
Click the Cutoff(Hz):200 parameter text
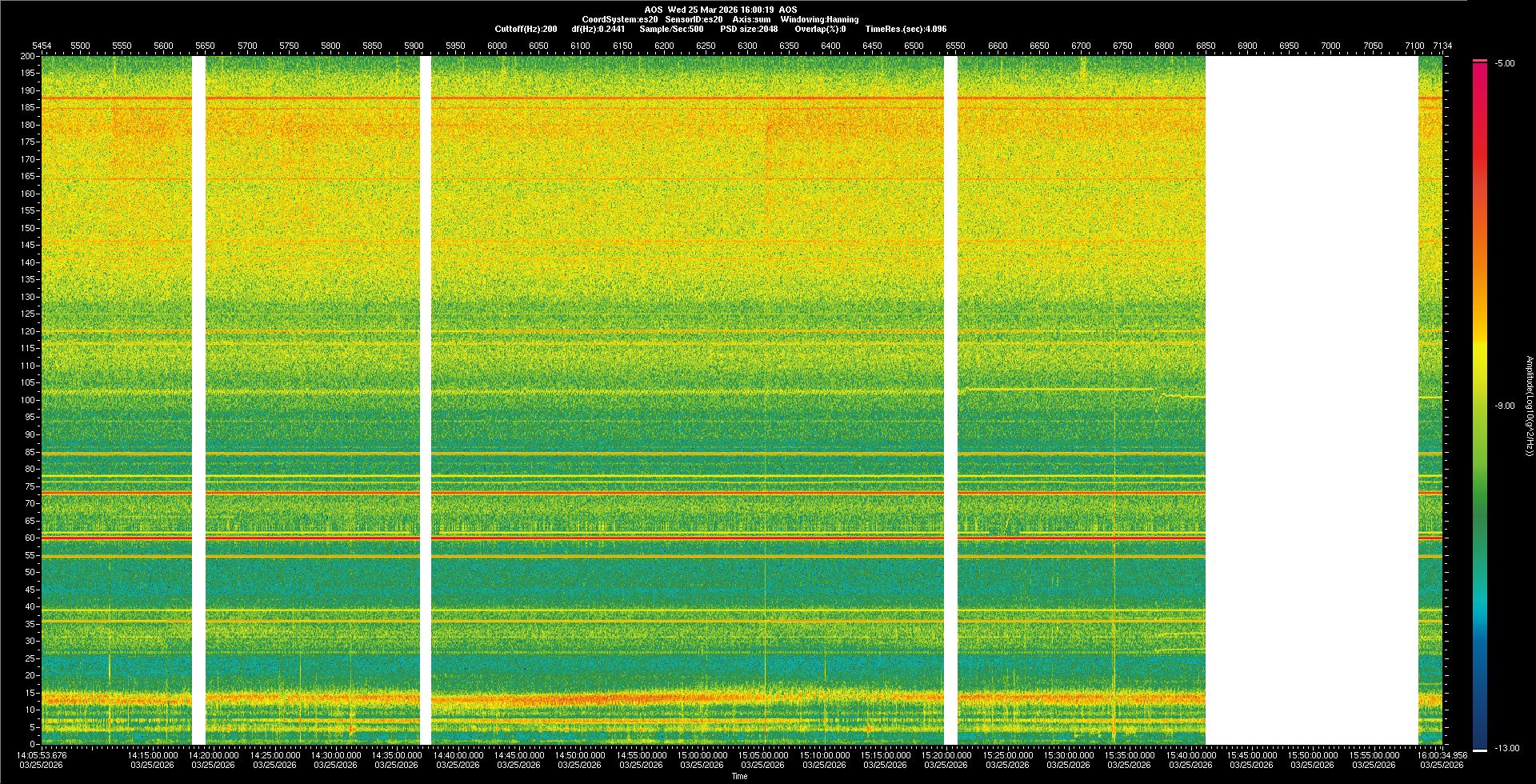tap(526, 29)
